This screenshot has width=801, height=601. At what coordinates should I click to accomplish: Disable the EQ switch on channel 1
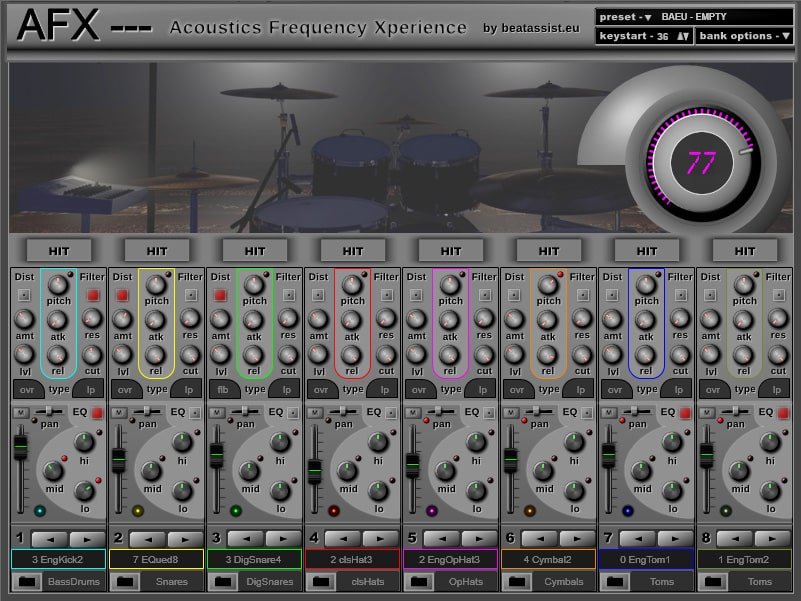(x=97, y=413)
